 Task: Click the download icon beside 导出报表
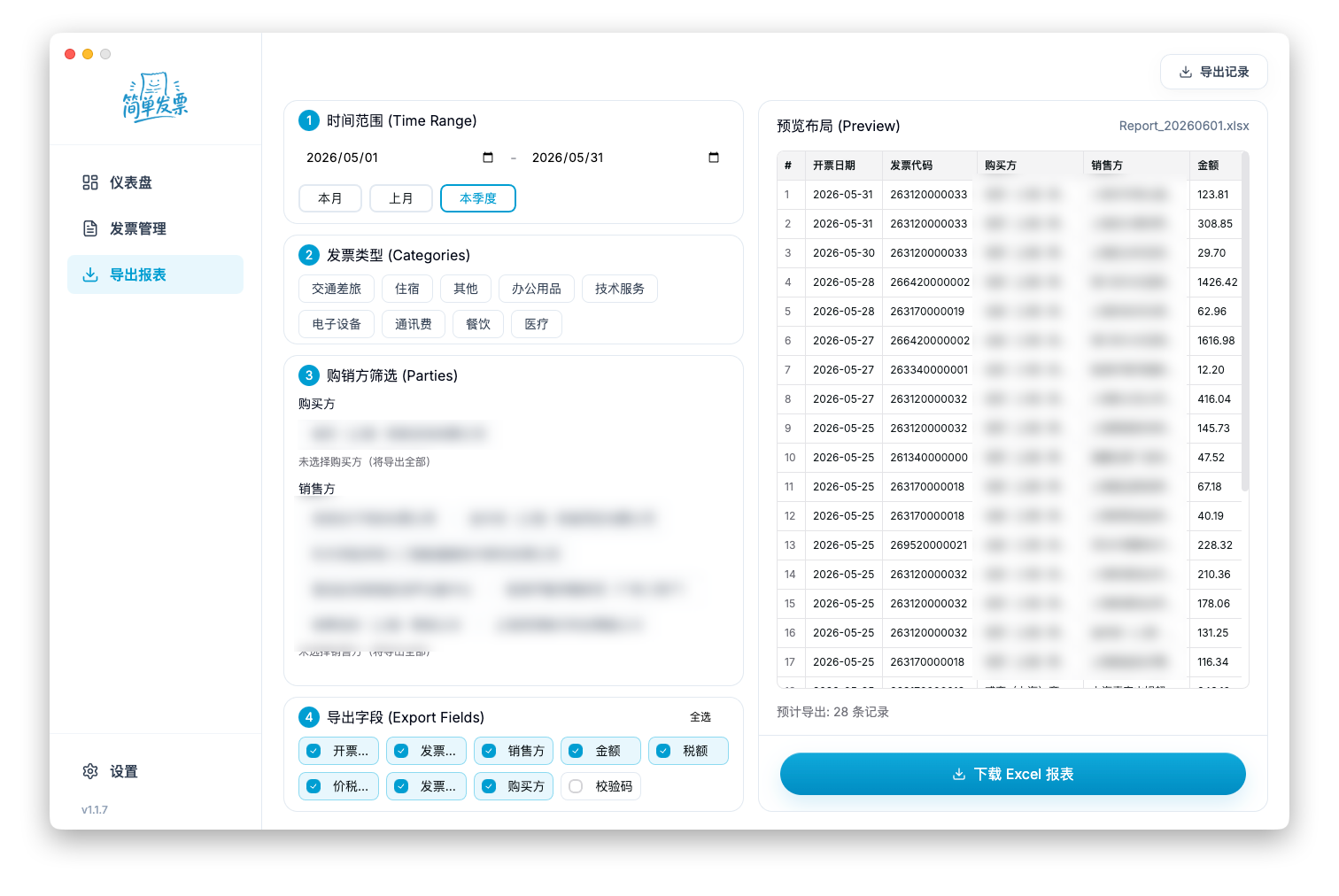pos(90,274)
